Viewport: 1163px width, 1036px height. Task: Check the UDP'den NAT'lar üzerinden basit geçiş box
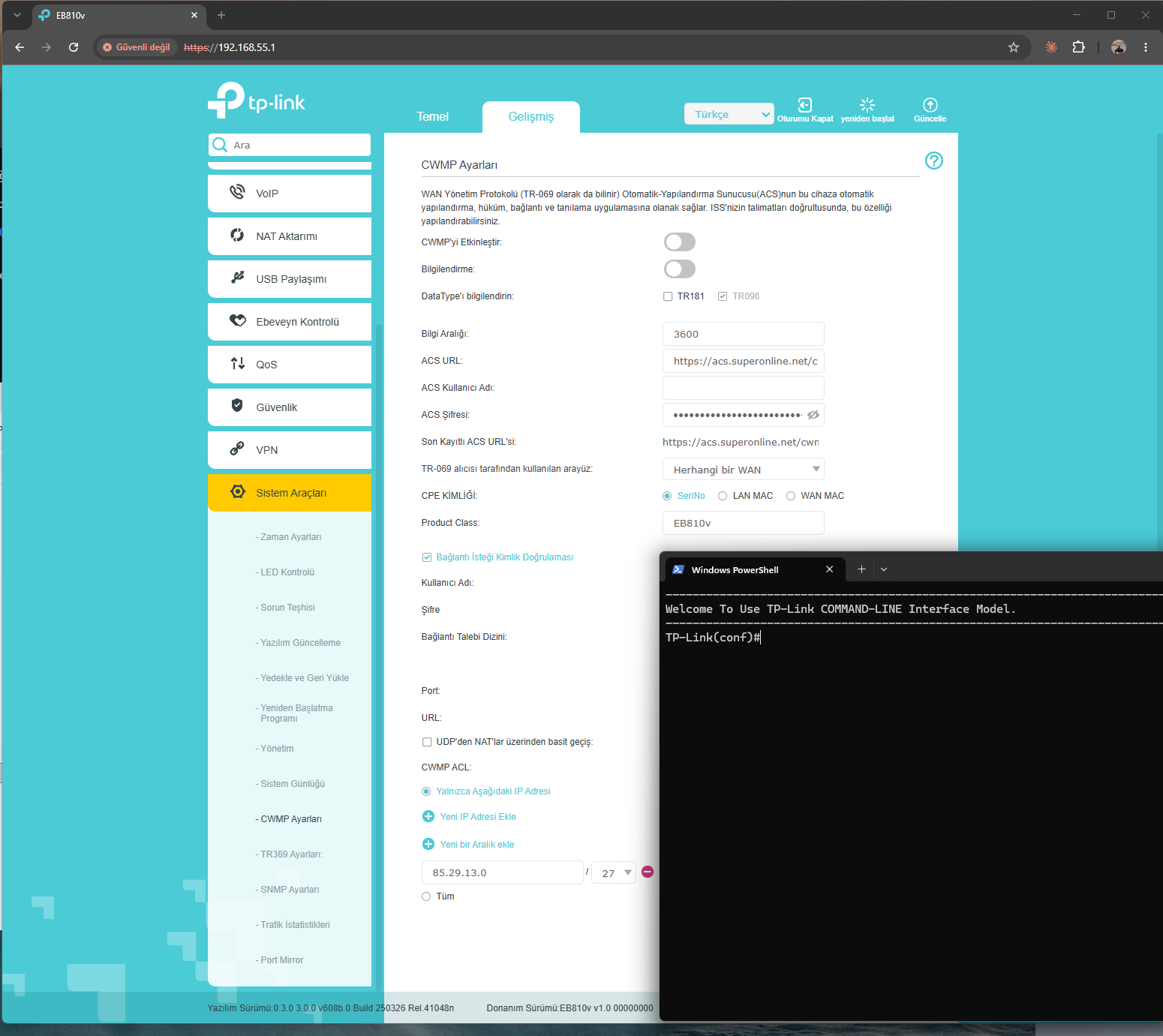pyautogui.click(x=427, y=742)
